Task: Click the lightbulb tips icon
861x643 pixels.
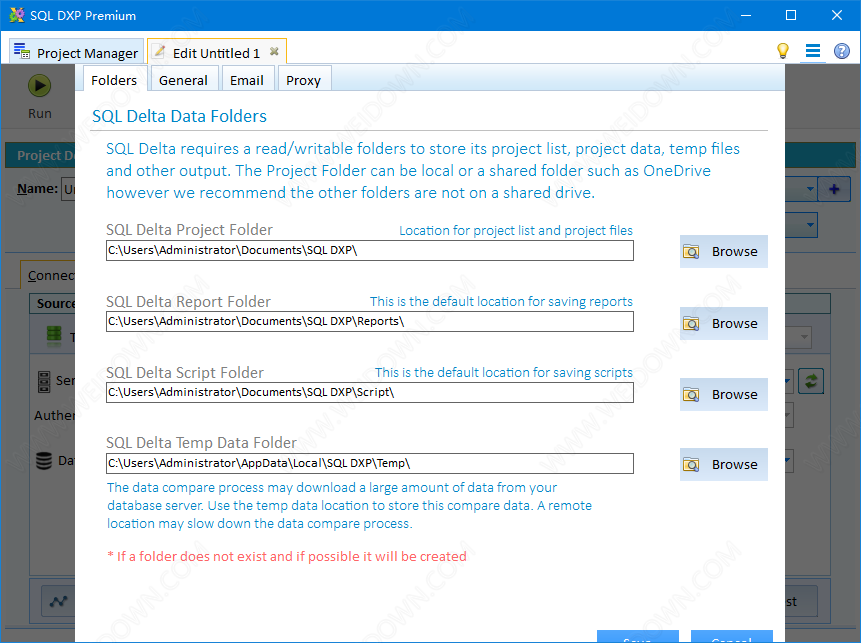Action: 783,51
